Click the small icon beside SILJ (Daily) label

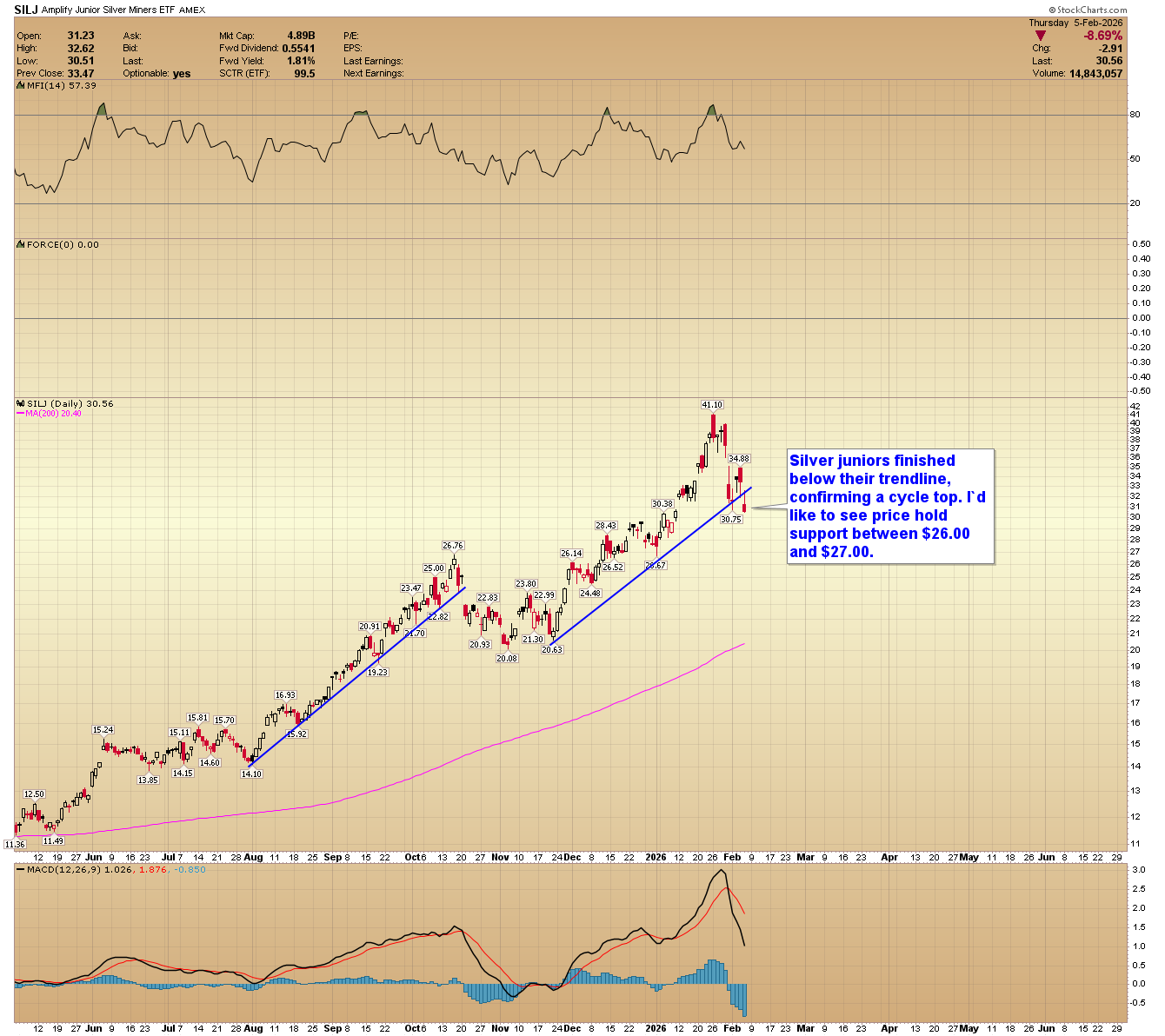click(21, 403)
